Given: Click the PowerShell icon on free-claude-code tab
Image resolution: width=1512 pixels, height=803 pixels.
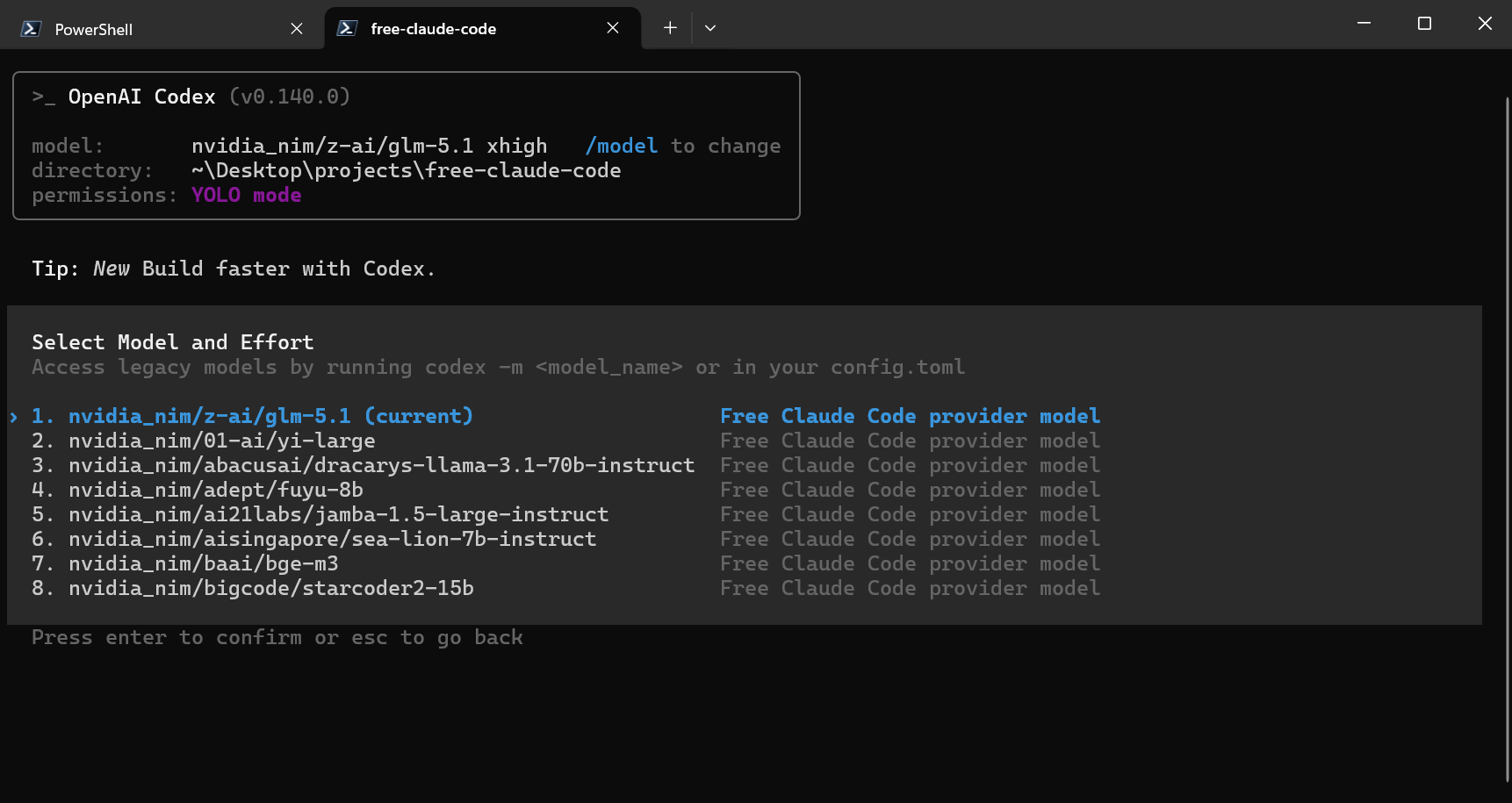Looking at the screenshot, I should (347, 28).
